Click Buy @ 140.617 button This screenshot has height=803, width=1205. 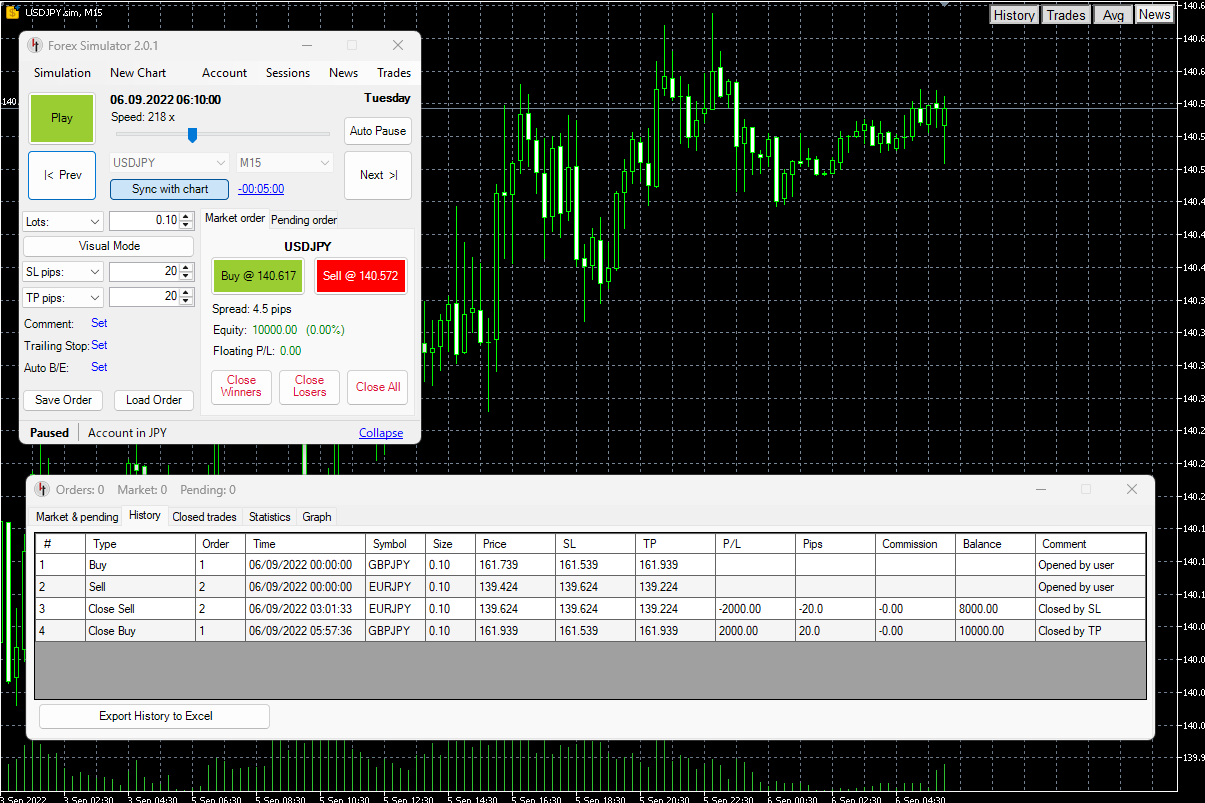tap(258, 276)
